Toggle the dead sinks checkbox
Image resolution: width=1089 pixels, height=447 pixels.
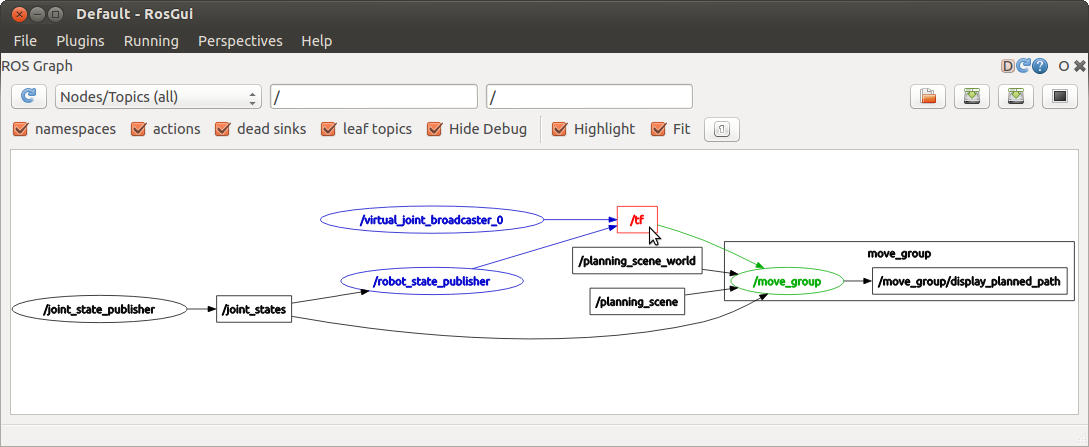[x=223, y=129]
